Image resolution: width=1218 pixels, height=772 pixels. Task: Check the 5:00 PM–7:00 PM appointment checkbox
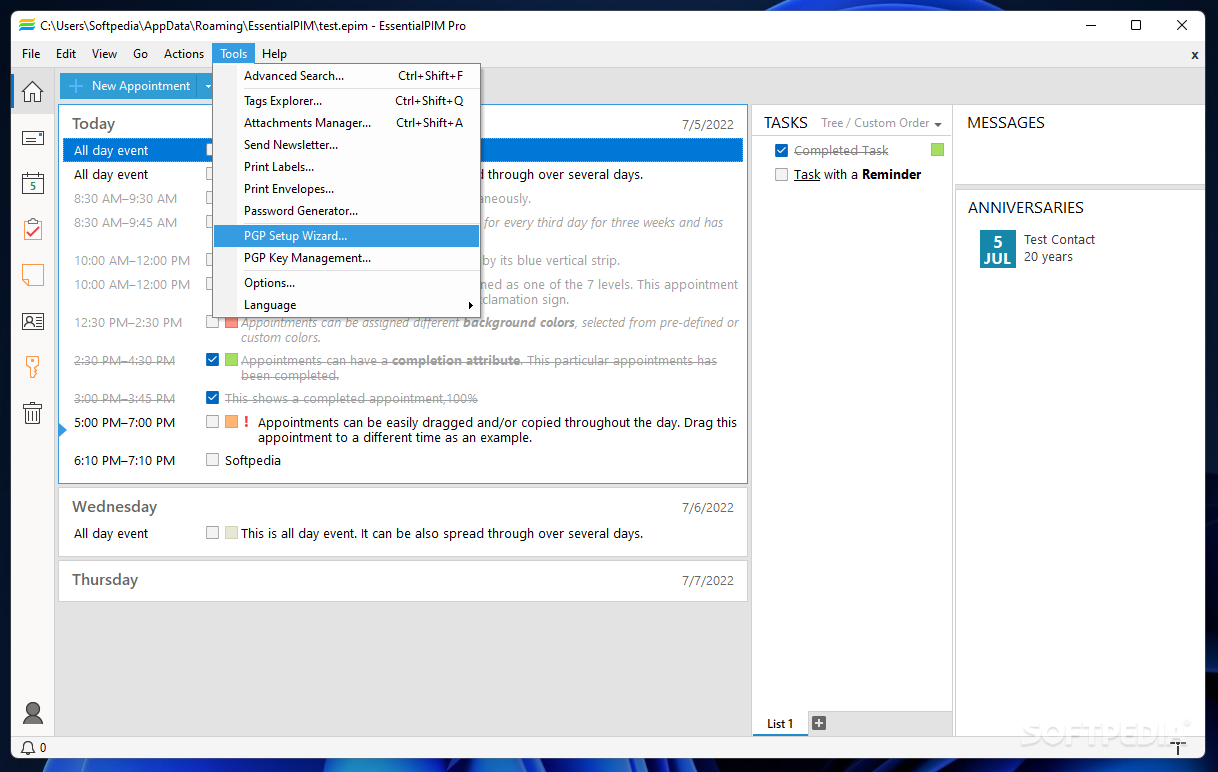[212, 422]
